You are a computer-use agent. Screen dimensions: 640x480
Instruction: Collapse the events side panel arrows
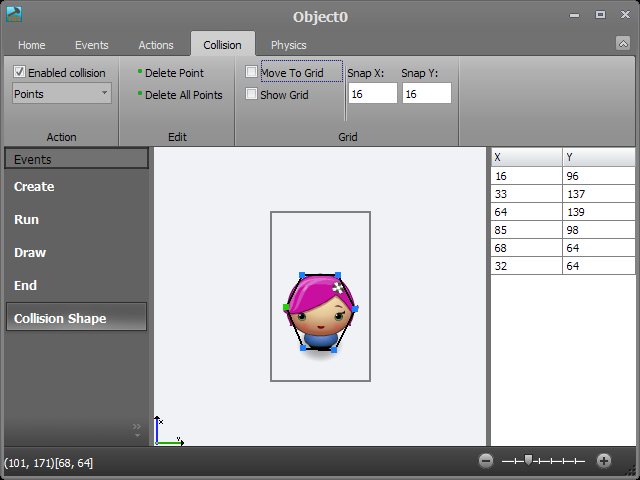pyautogui.click(x=137, y=430)
